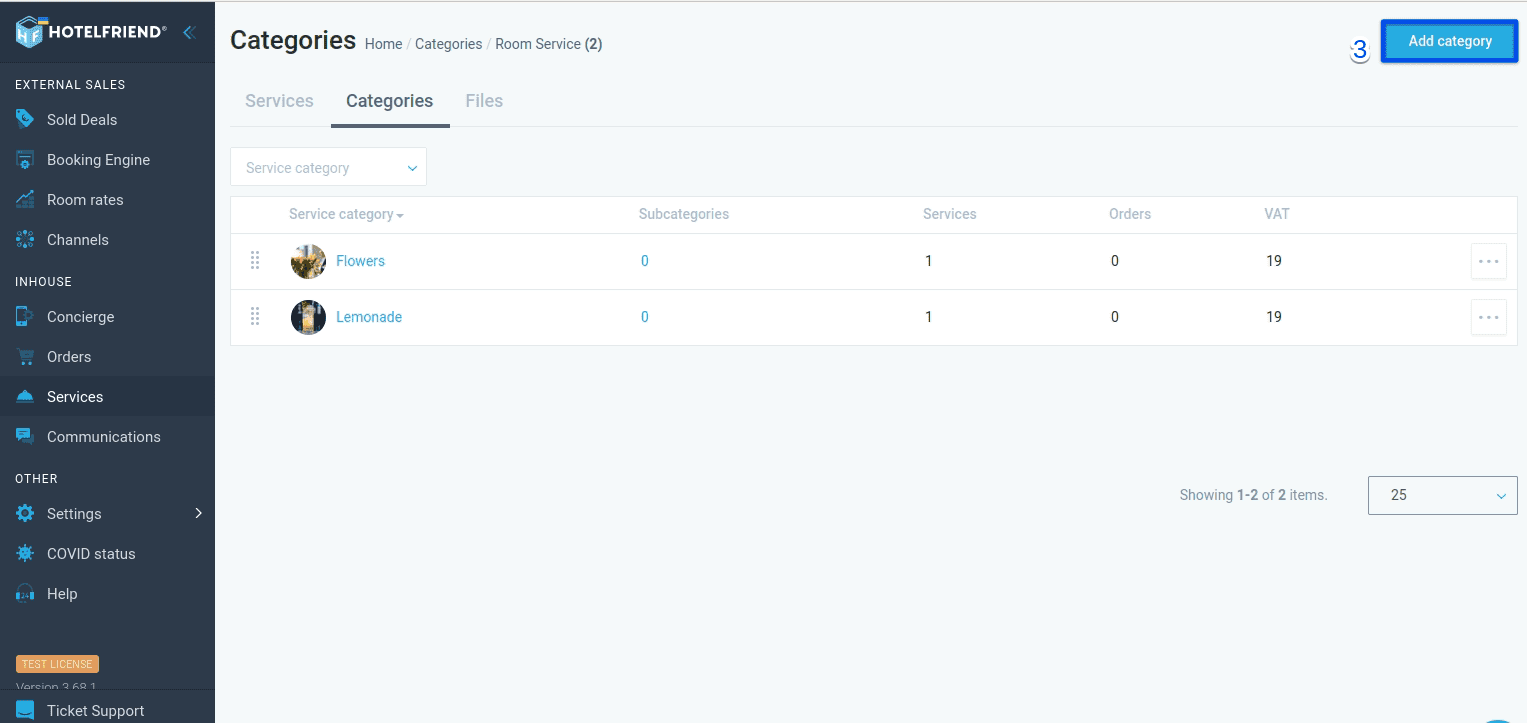Expand the Settings submenu arrow

click(x=198, y=513)
